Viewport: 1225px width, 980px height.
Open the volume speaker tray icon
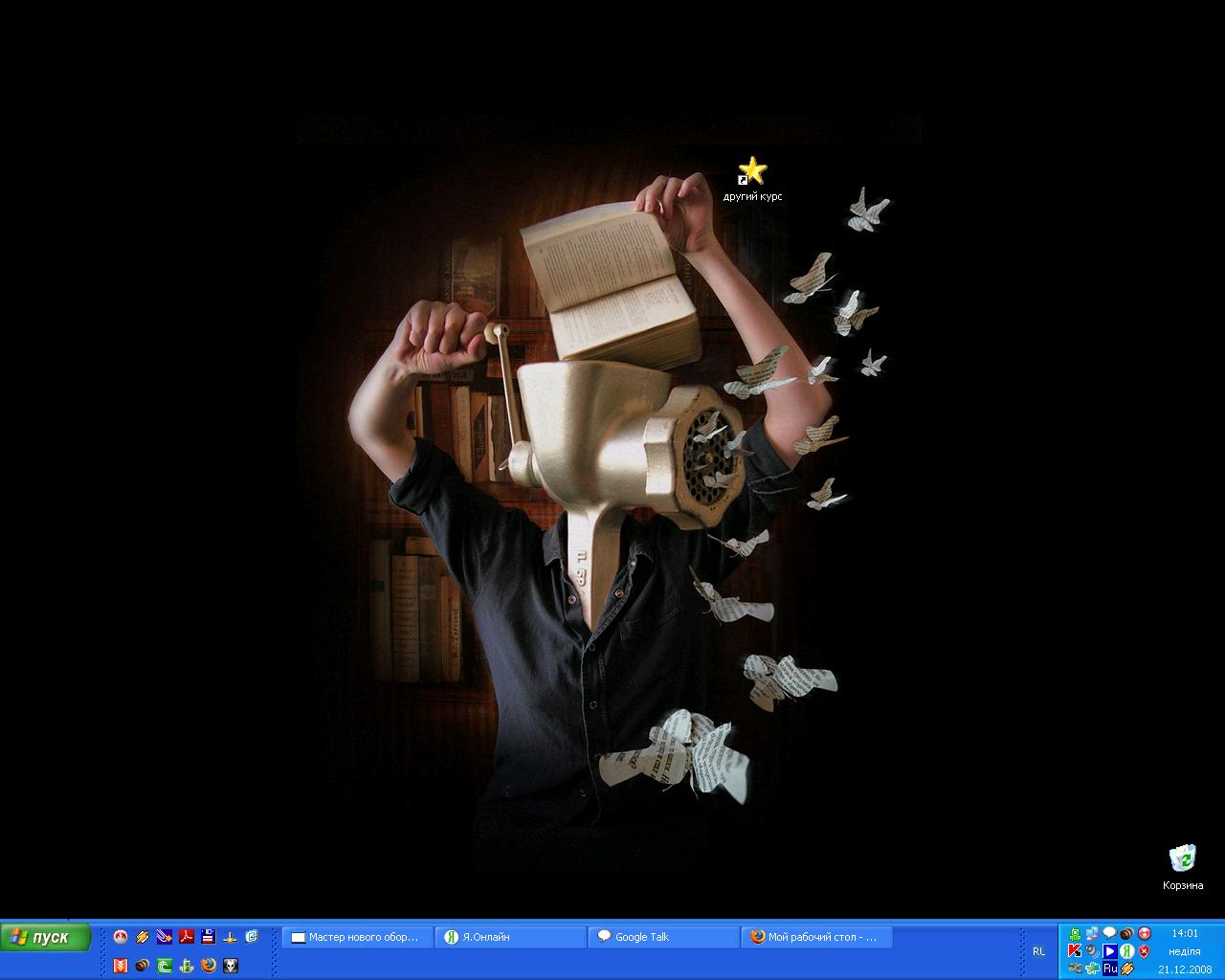[1092, 950]
